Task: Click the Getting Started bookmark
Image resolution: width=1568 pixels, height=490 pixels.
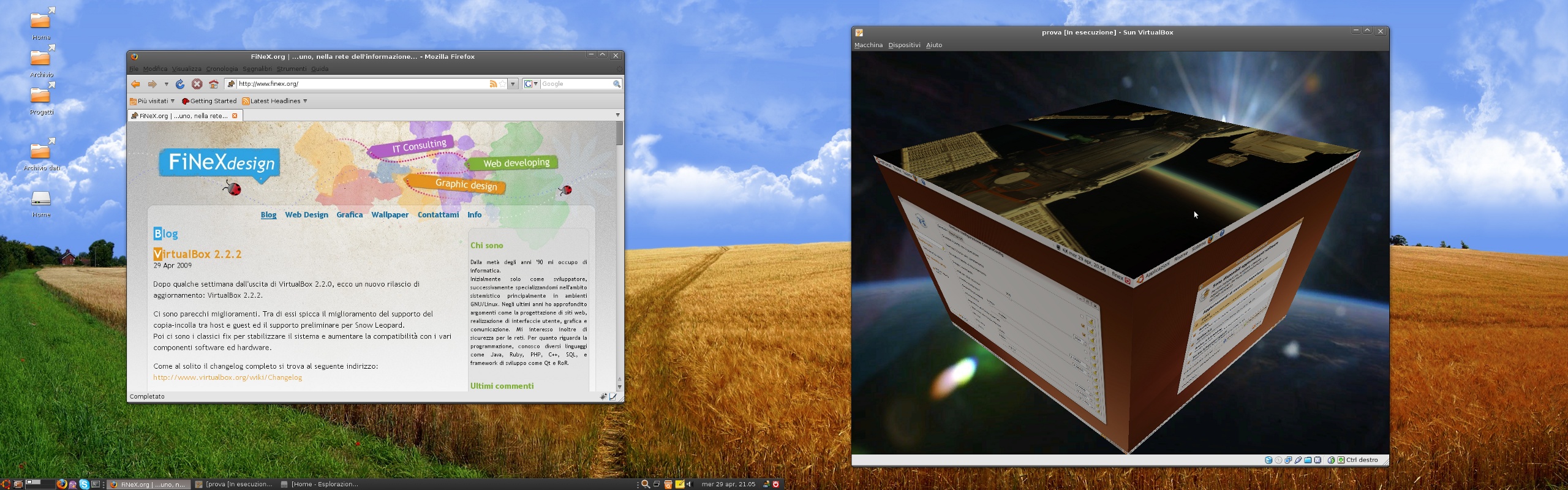Action: [209, 101]
